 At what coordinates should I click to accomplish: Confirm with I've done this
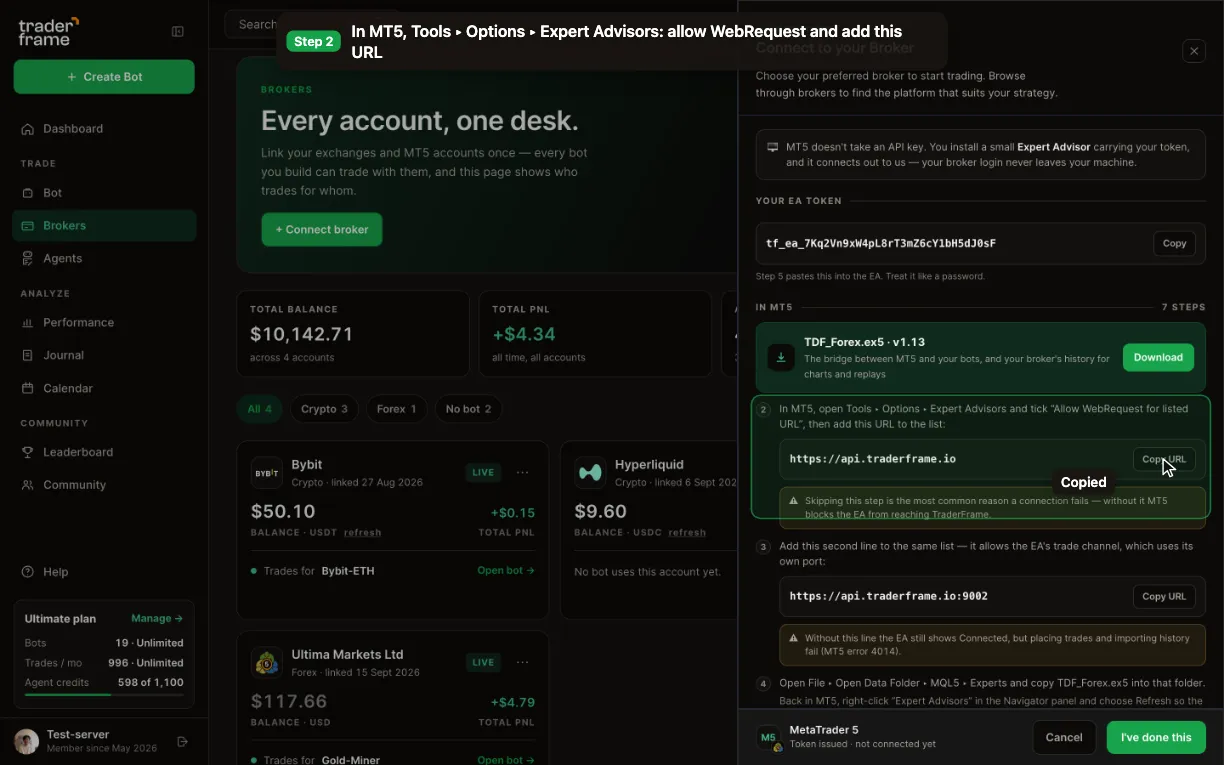pyautogui.click(x=1156, y=737)
